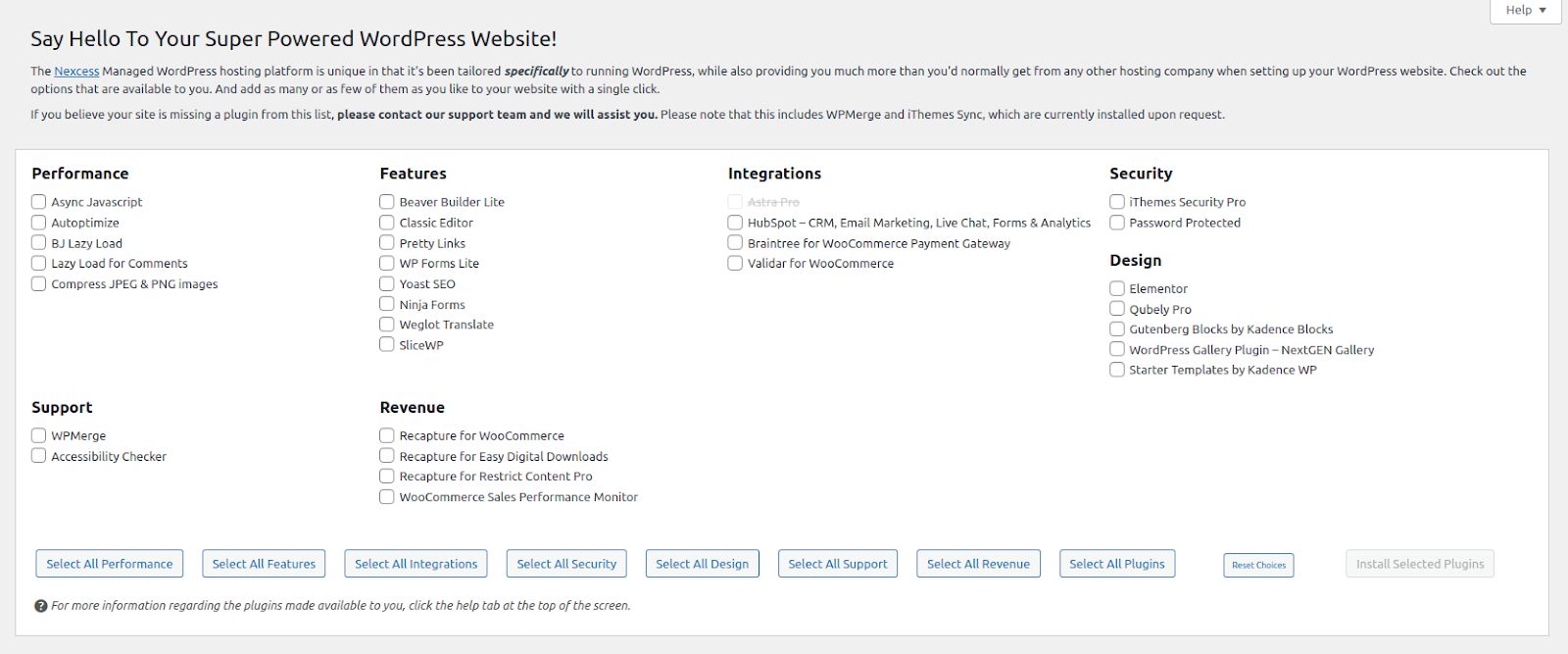Image resolution: width=1568 pixels, height=654 pixels.
Task: Click Select All Support button
Action: [837, 564]
